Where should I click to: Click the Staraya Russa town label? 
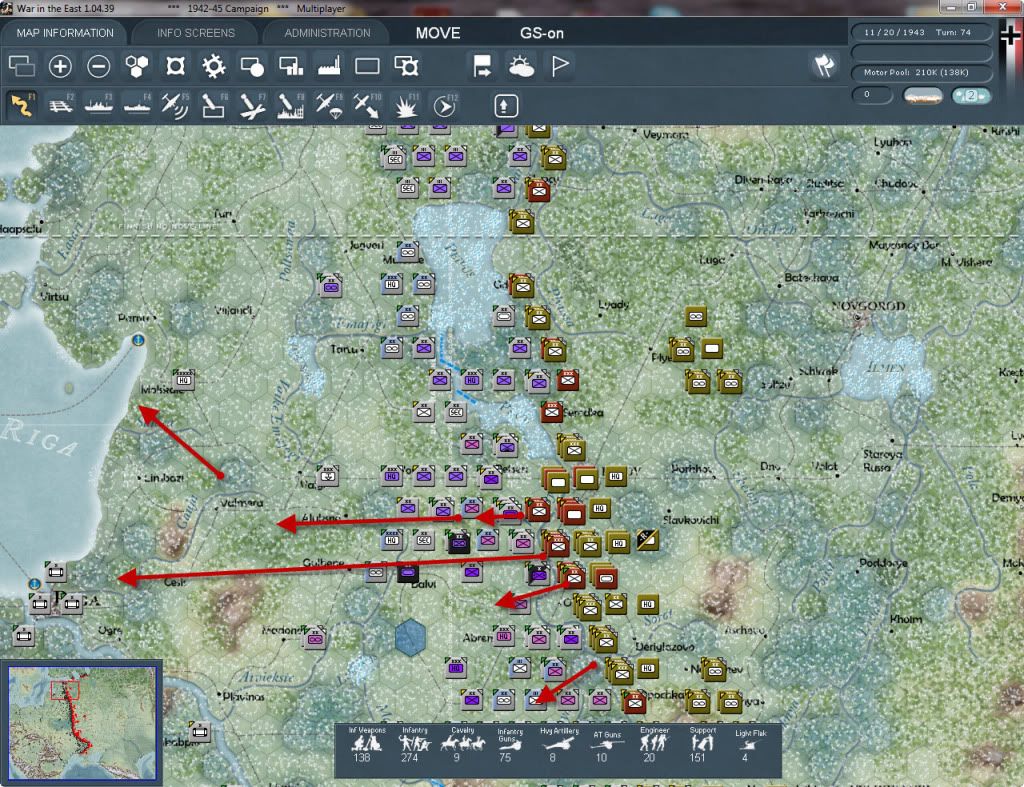882,460
